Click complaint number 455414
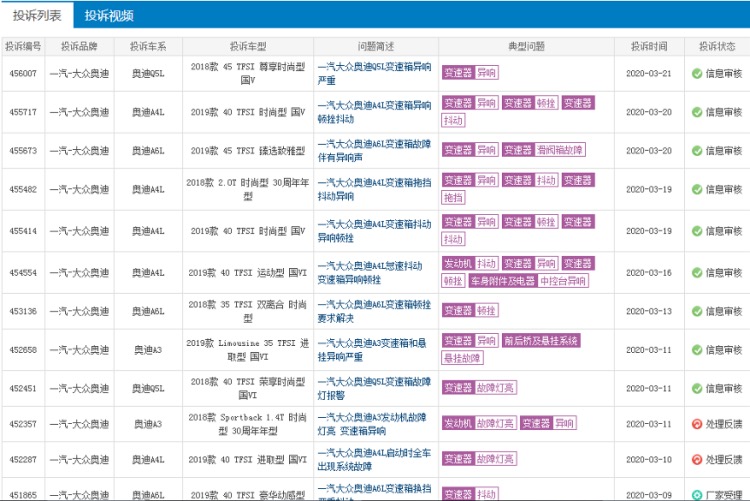The width and height of the screenshot is (750, 501). (x=24, y=231)
